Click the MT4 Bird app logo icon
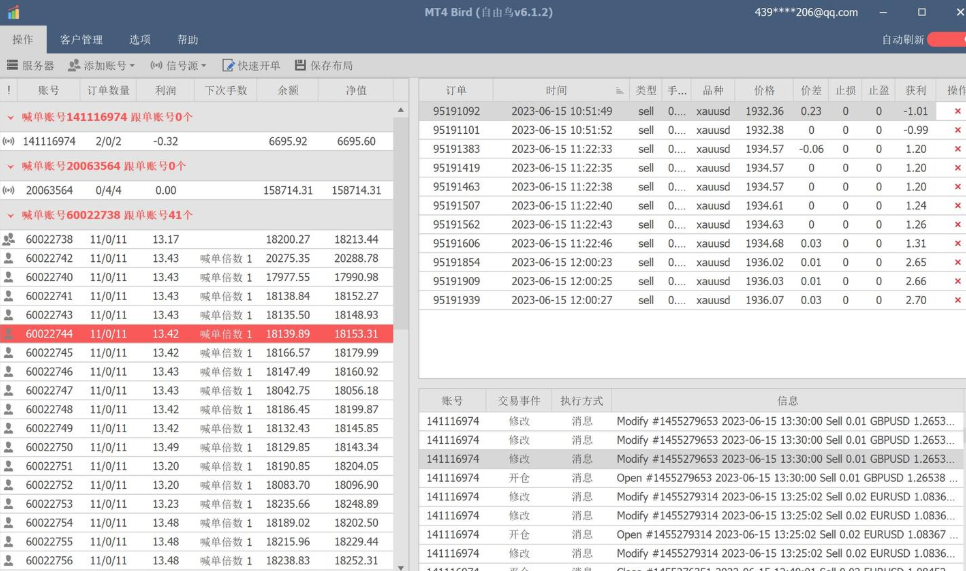This screenshot has width=966, height=571. [12, 12]
